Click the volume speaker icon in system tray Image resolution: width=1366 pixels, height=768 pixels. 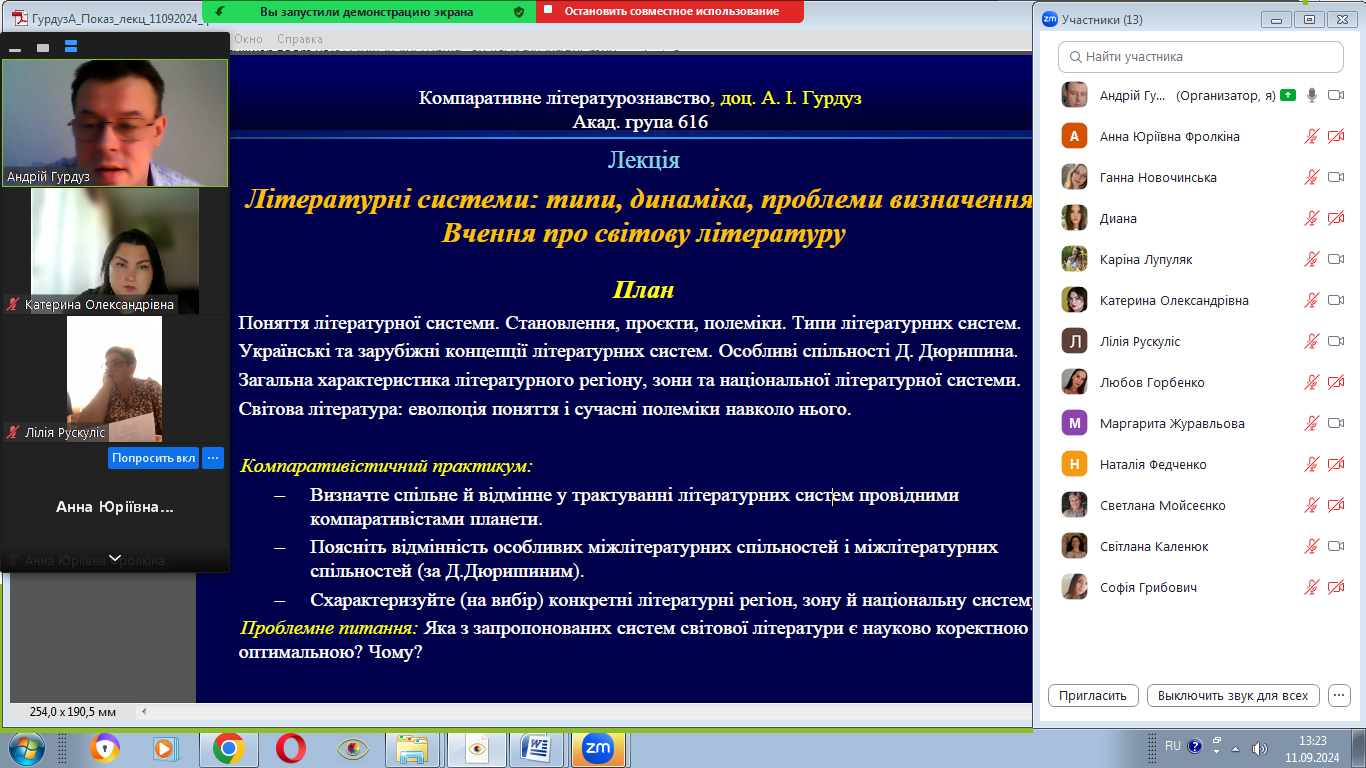(x=1259, y=749)
